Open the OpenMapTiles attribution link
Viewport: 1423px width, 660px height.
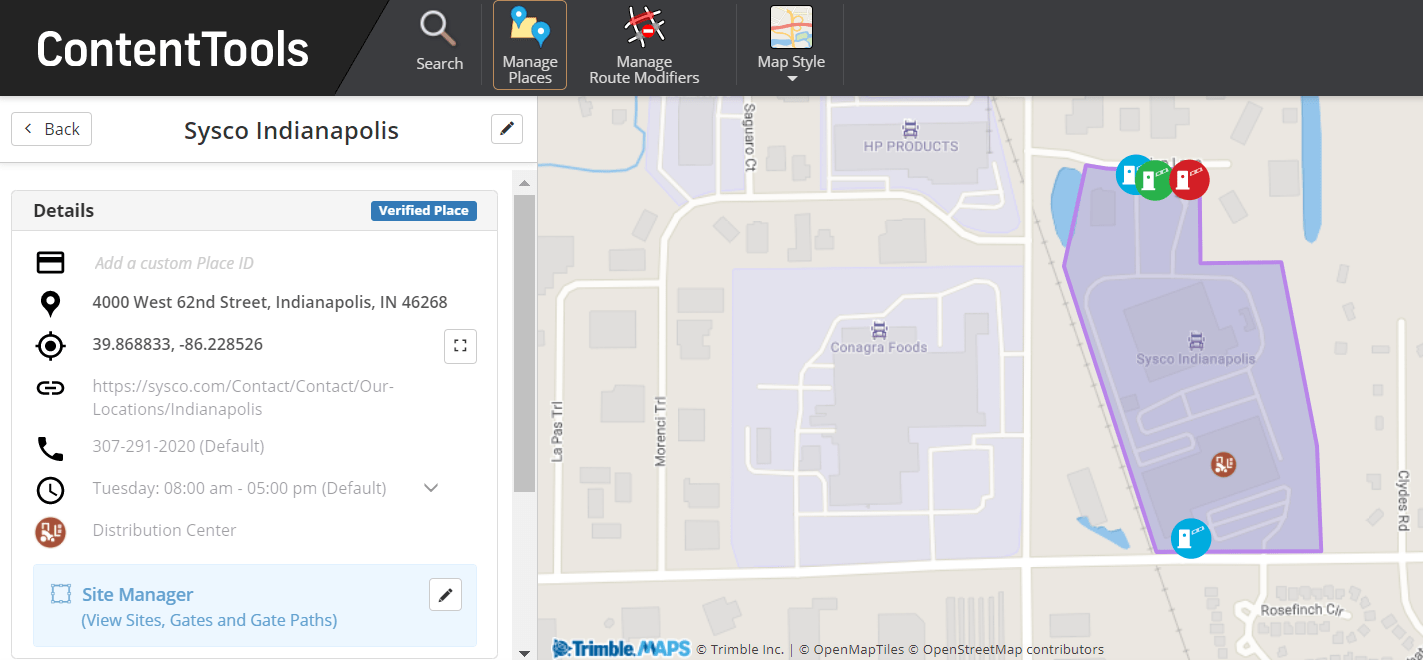coord(852,650)
